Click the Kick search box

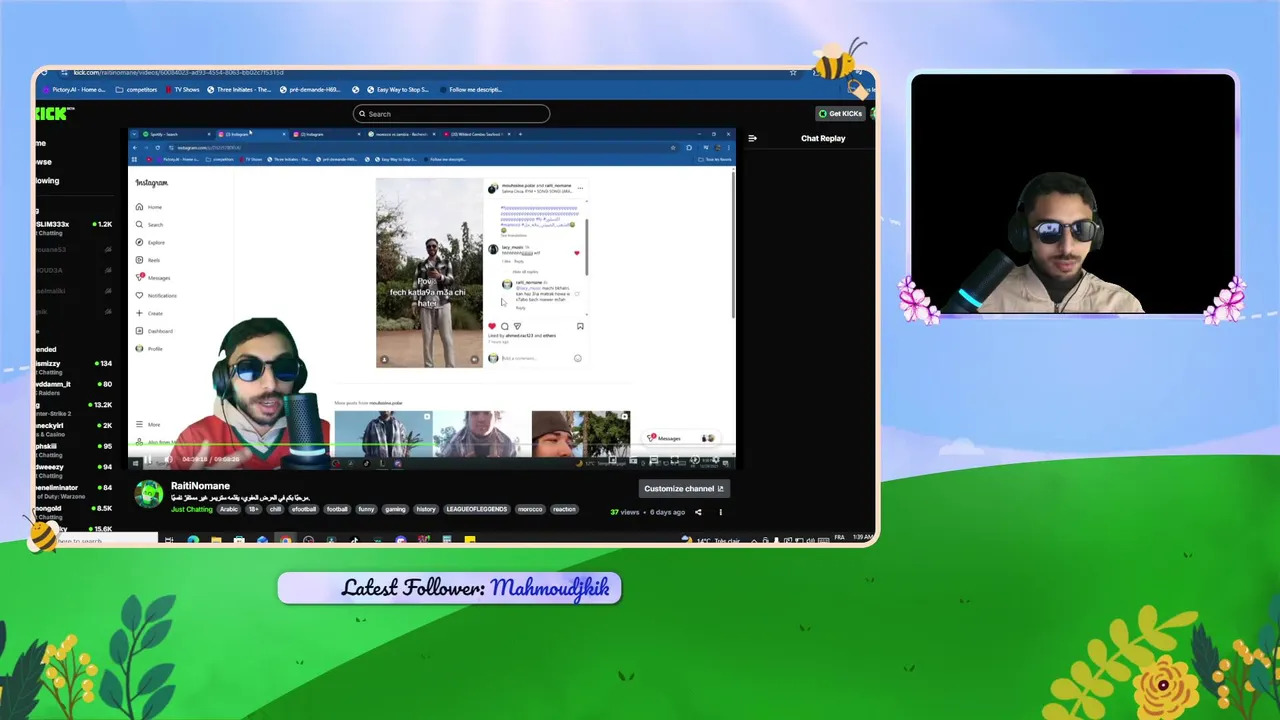coord(451,114)
